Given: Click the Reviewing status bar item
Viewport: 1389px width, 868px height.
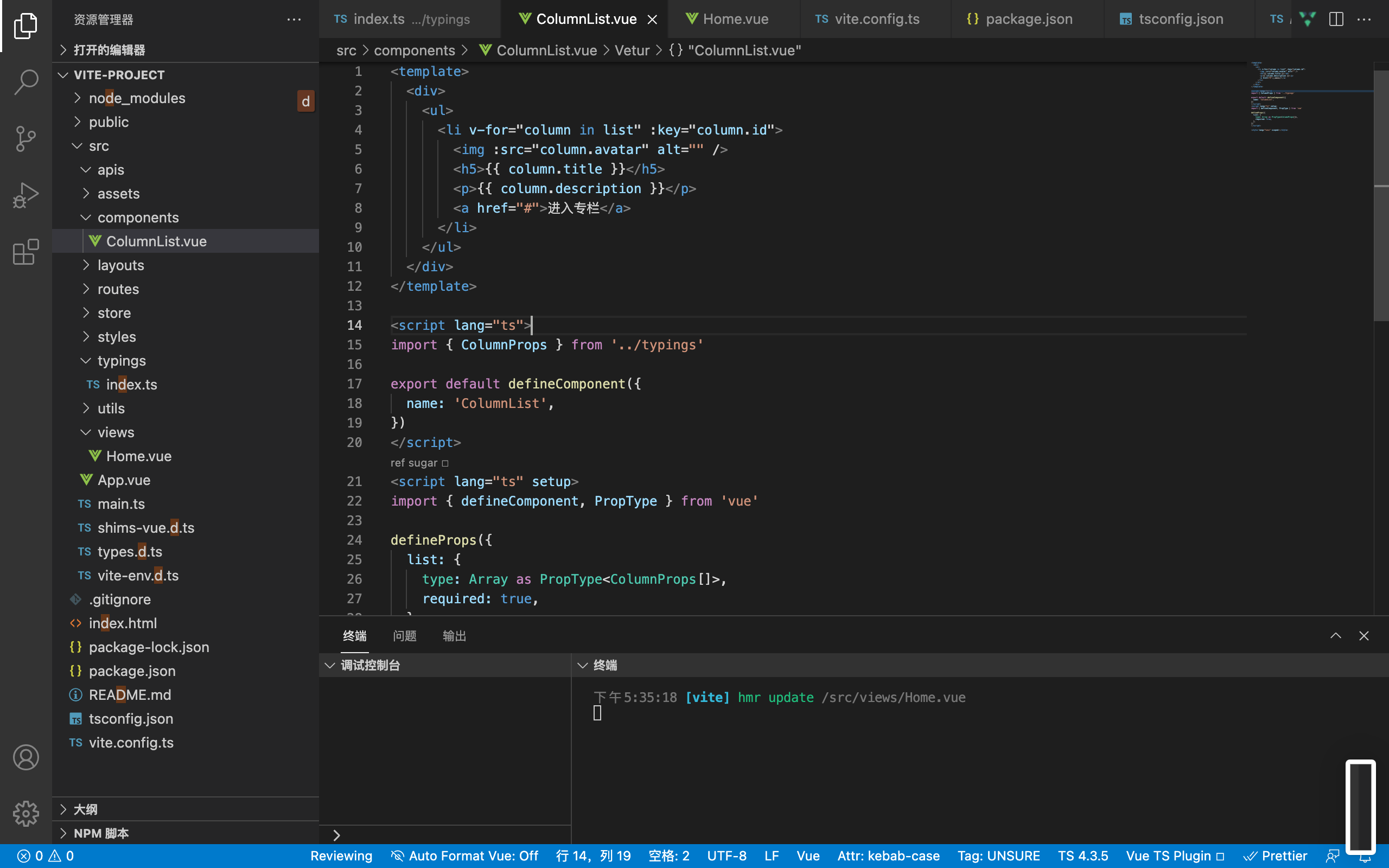Looking at the screenshot, I should tap(341, 856).
